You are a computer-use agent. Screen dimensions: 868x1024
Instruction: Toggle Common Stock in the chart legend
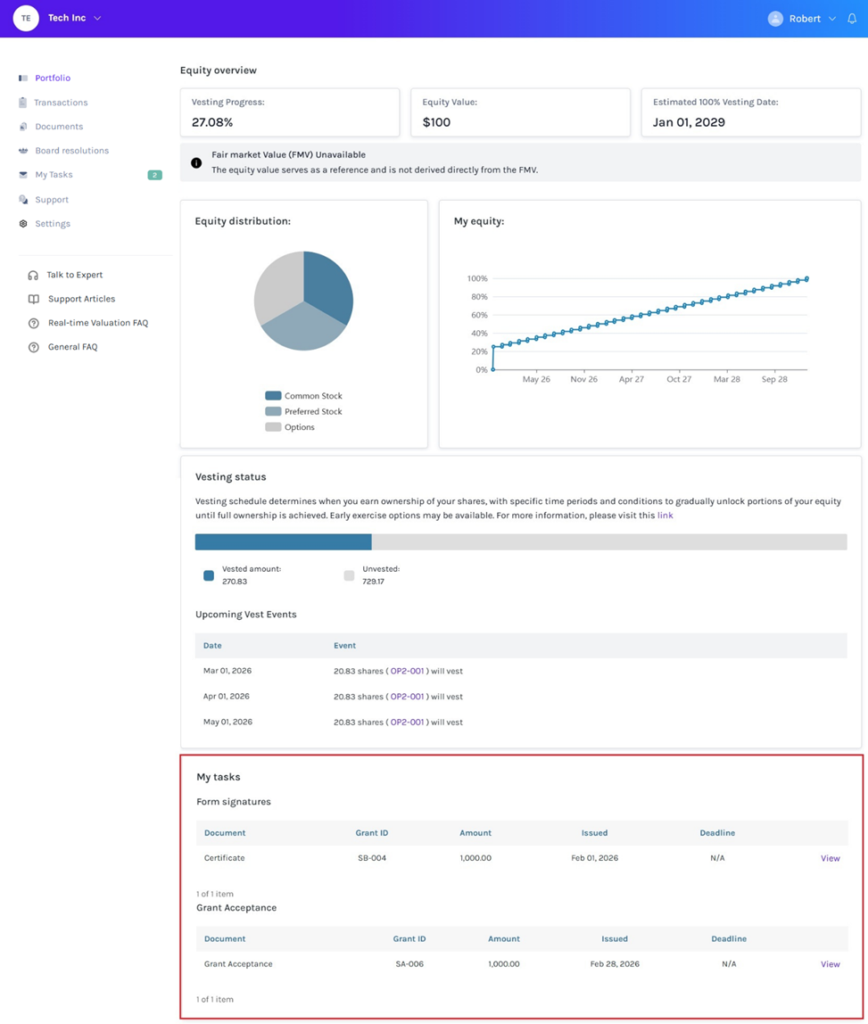[x=304, y=396]
